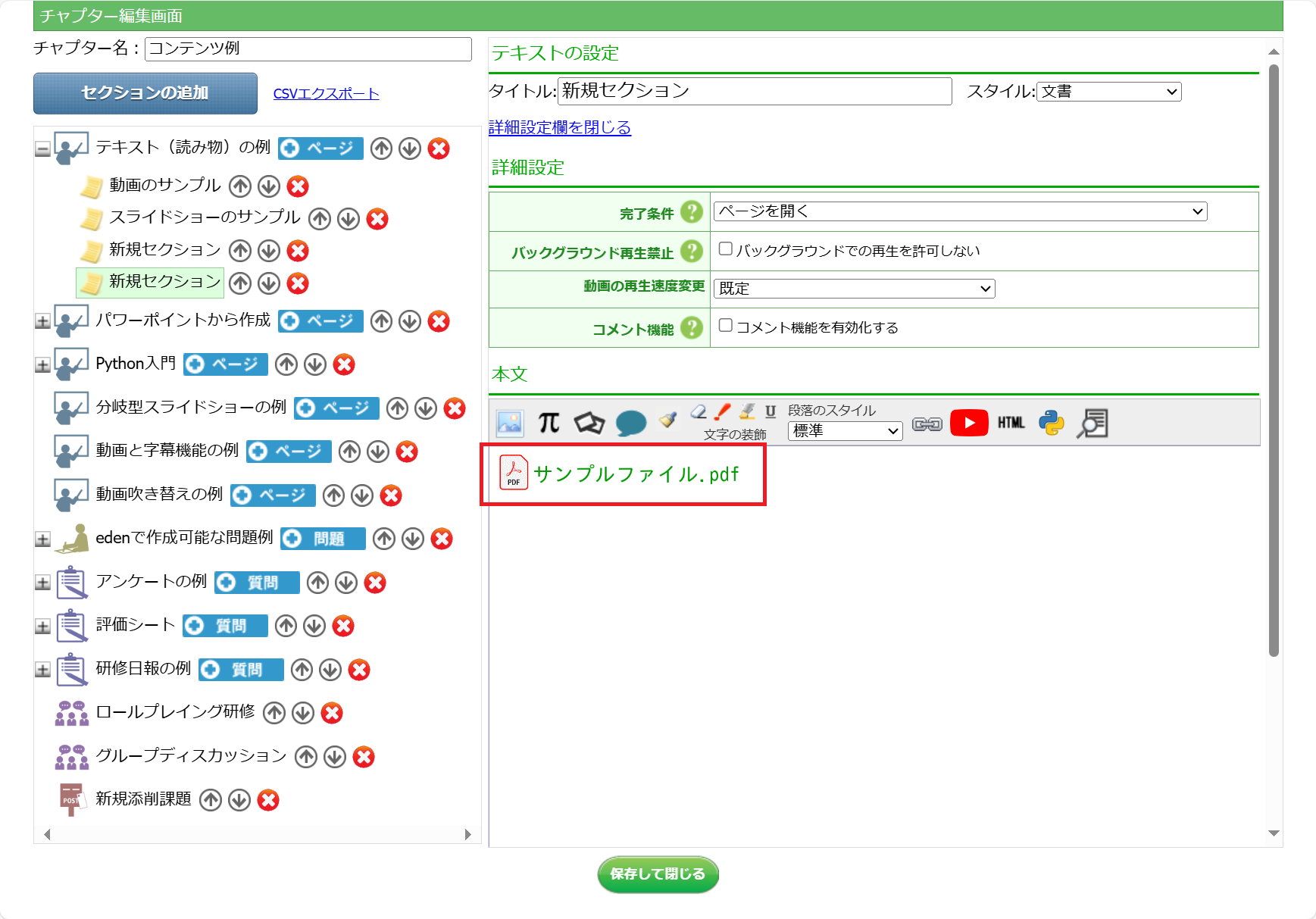Select 動画のサンプル in the tree

(x=164, y=186)
